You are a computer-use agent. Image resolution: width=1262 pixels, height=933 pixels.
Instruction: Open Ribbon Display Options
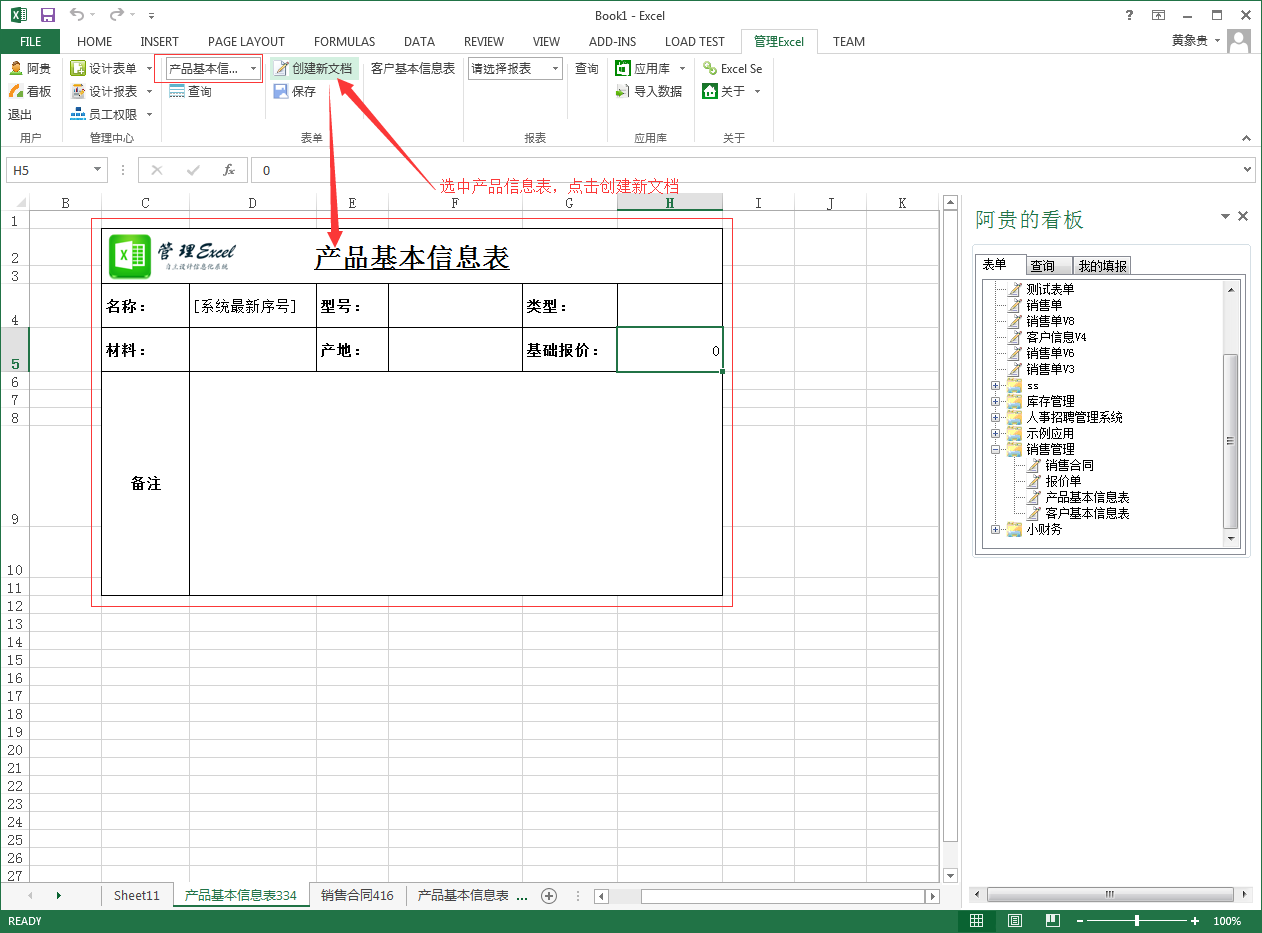tap(1158, 15)
